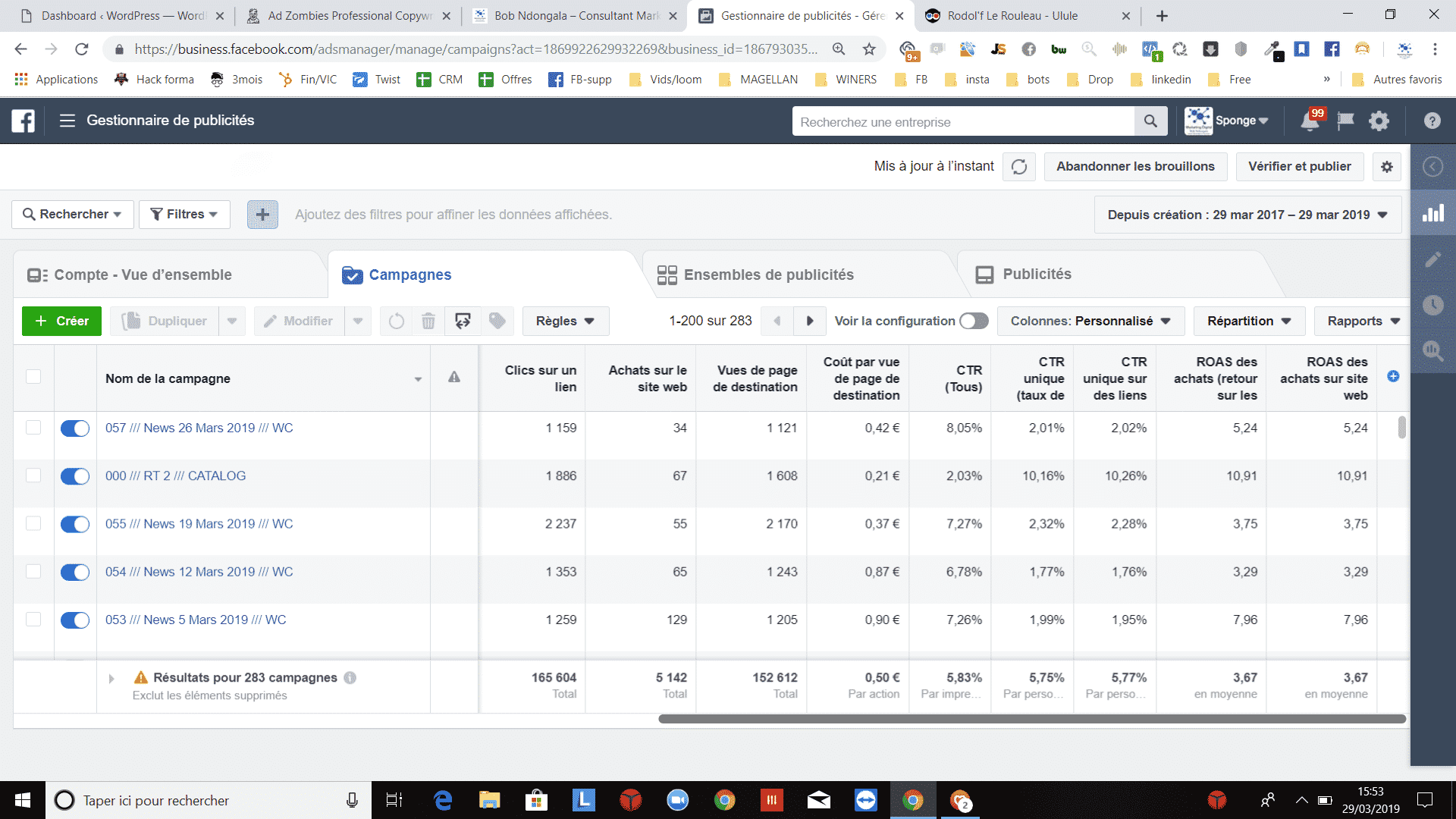Click the plus icon to add a column
Image resolution: width=1456 pixels, height=819 pixels.
[1393, 377]
